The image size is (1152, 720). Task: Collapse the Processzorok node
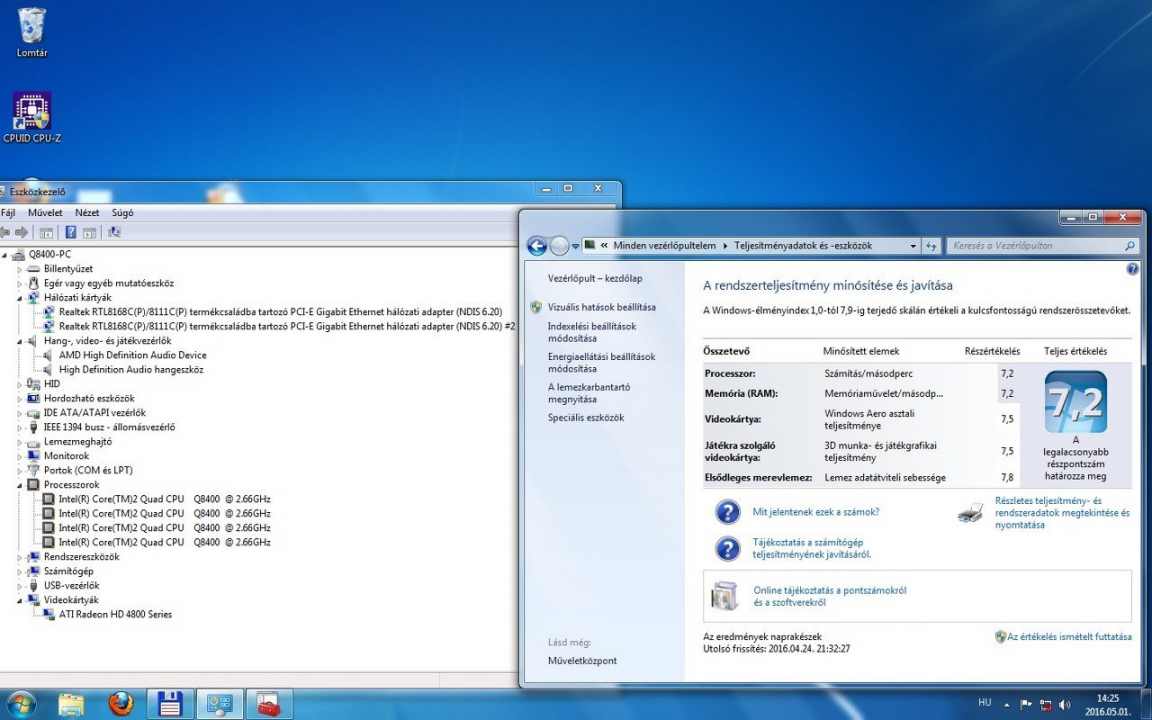(x=20, y=485)
